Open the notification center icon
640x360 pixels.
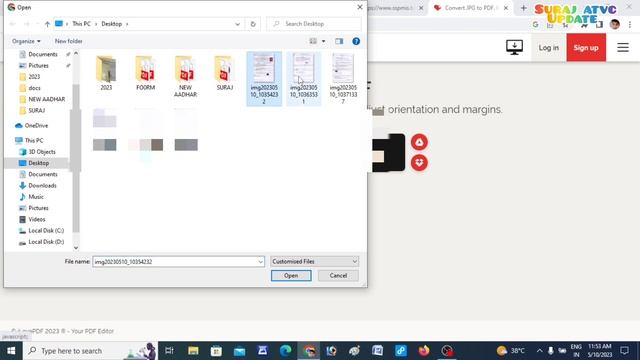click(624, 351)
